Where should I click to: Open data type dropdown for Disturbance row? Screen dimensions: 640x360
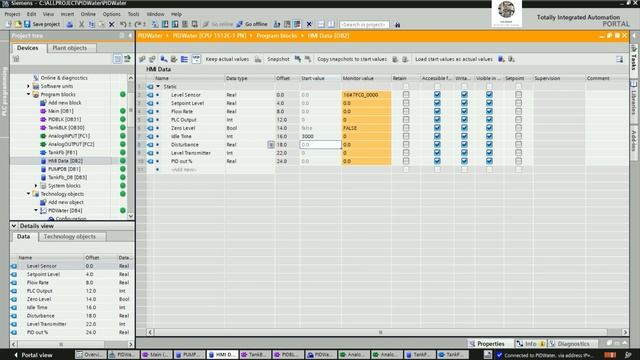[271, 144]
